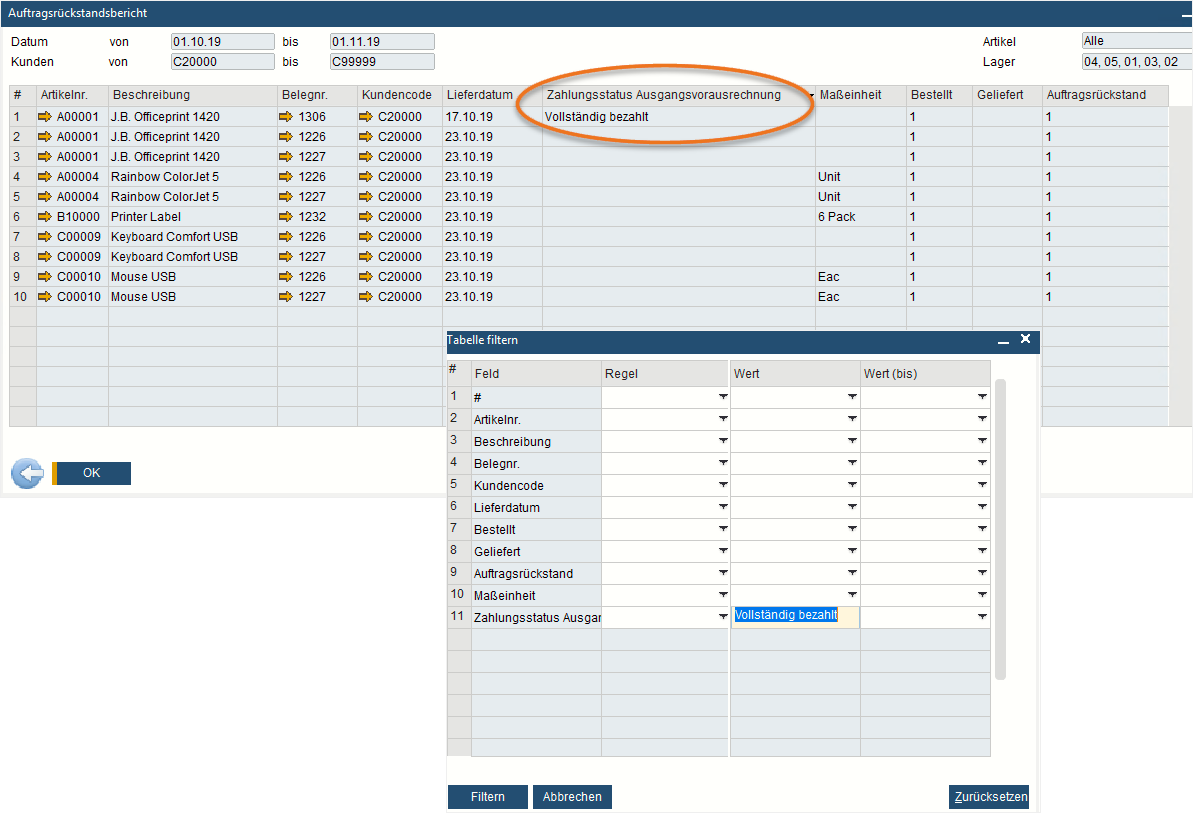Click the Zurücksetzen button
The width and height of the screenshot is (1193, 813).
tap(989, 796)
